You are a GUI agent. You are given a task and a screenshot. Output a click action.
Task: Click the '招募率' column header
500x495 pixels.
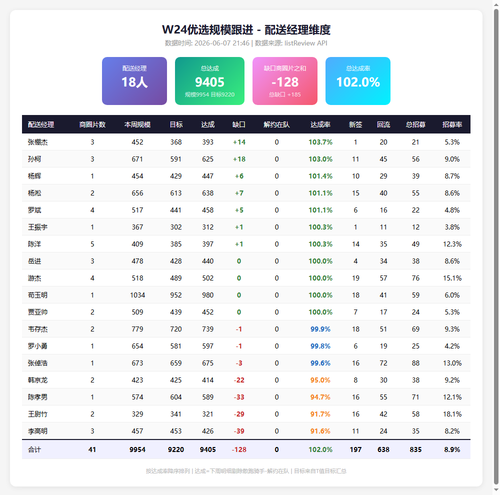452,125
